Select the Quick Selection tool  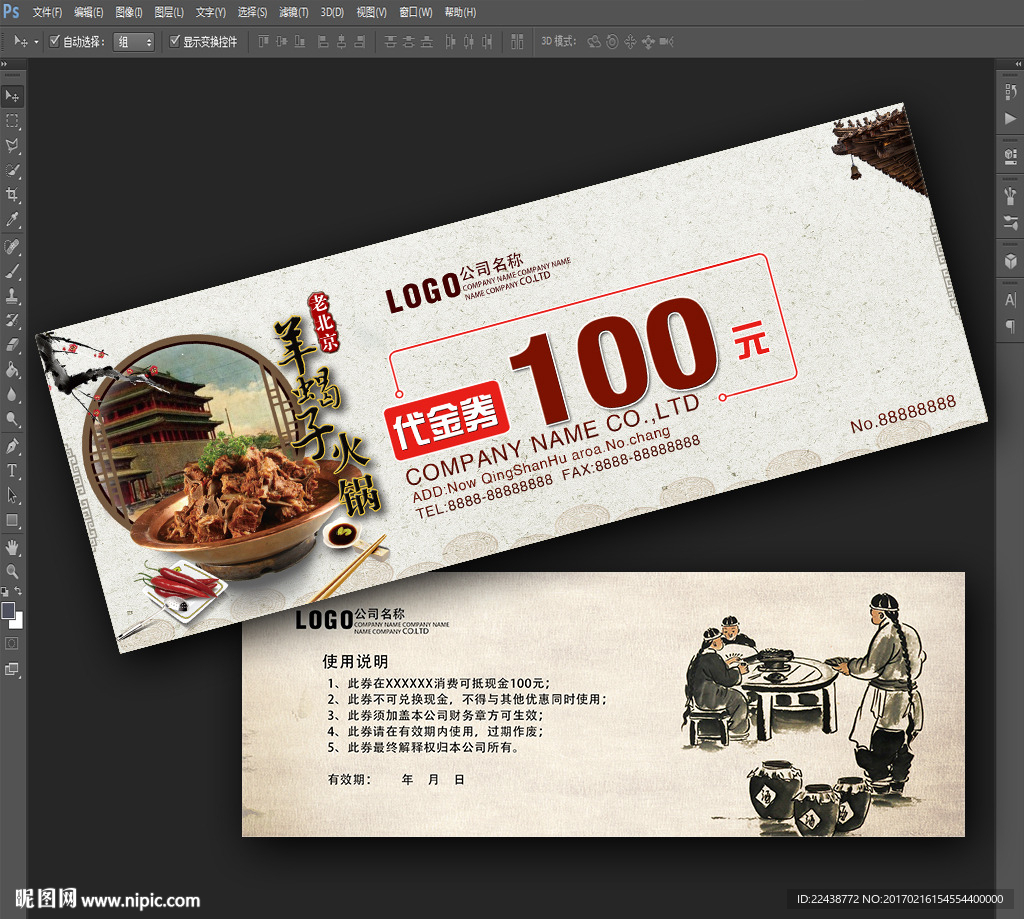click(x=12, y=170)
